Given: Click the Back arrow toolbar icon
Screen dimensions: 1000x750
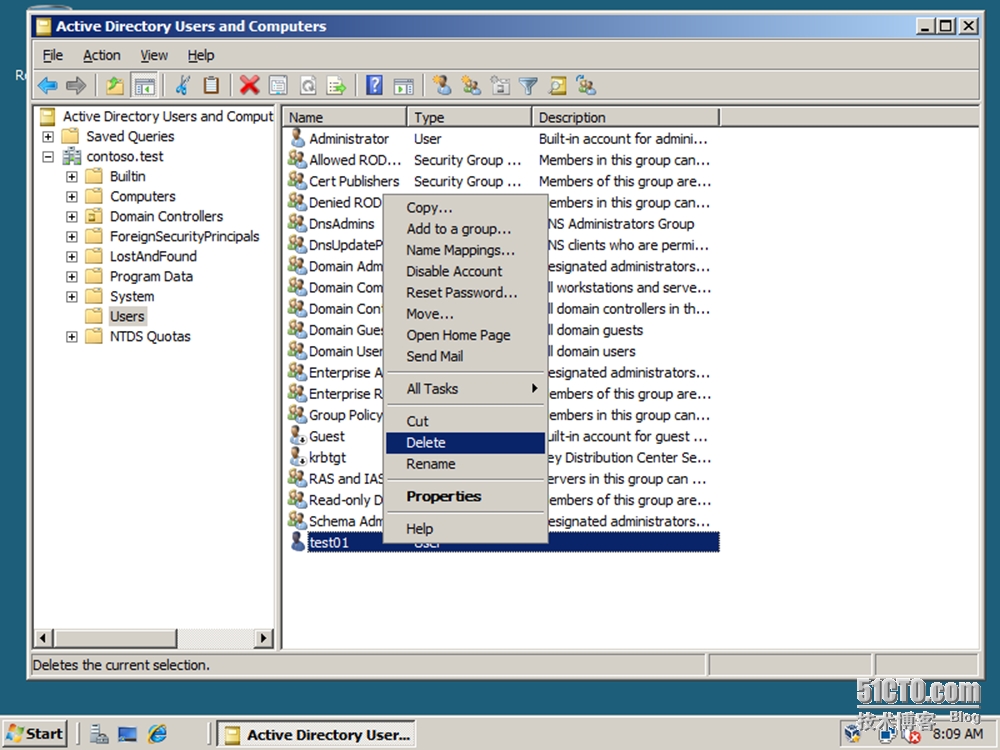Looking at the screenshot, I should point(48,85).
